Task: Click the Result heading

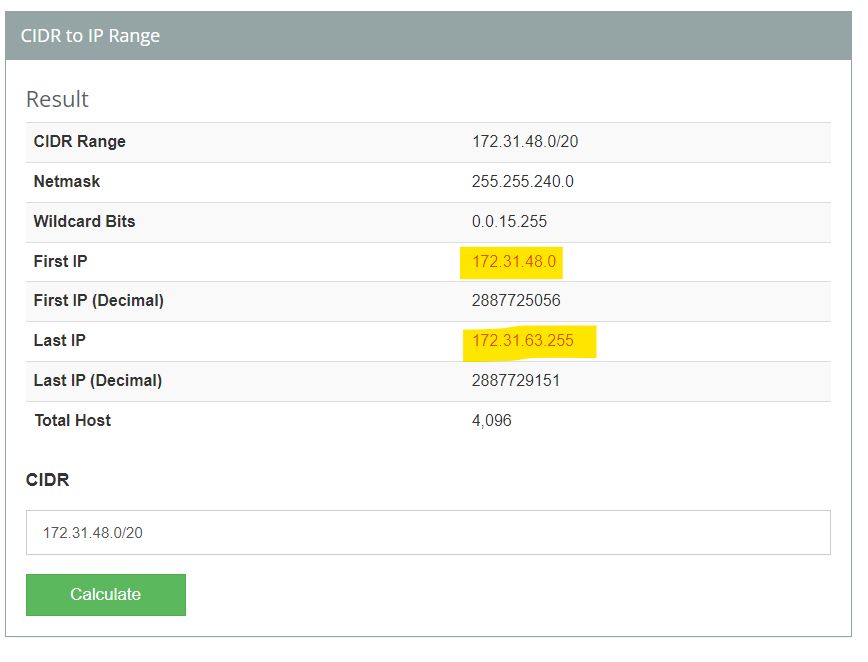Action: click(57, 100)
